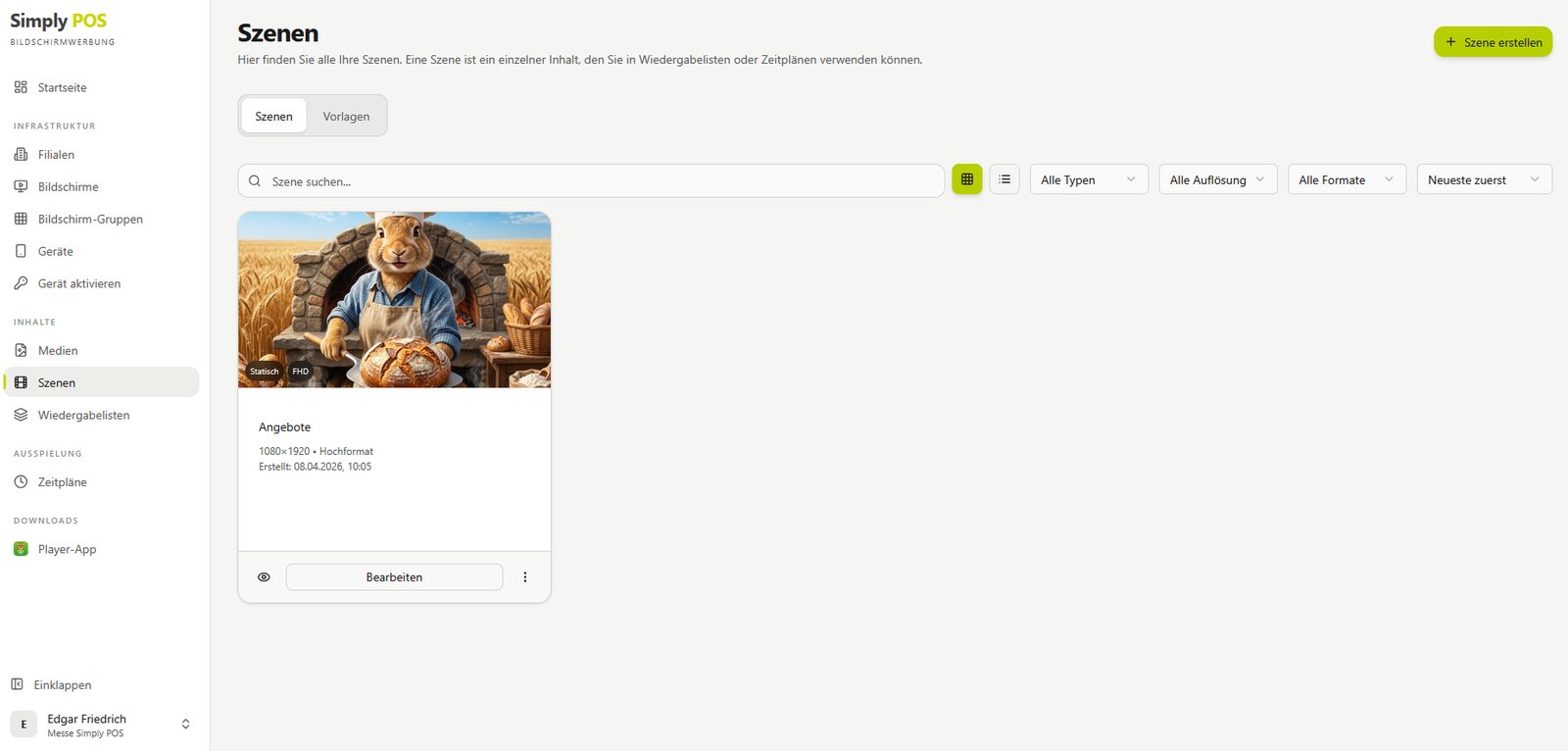Click Bearbeiten on the Angebote card
The width and height of the screenshot is (1568, 751).
tap(394, 577)
